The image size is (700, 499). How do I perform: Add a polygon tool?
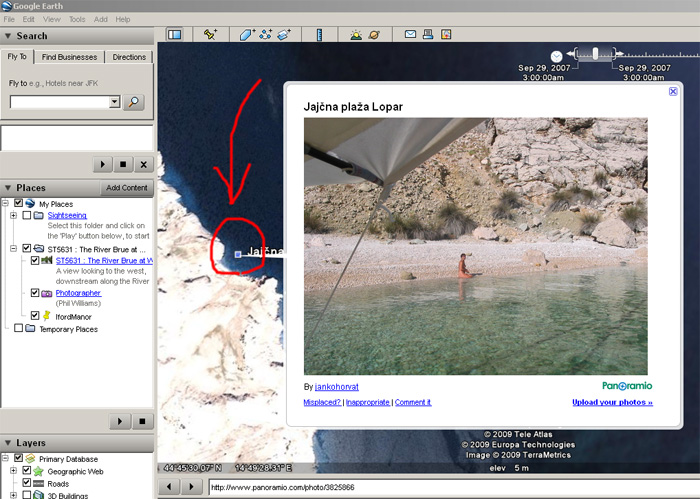pos(247,34)
